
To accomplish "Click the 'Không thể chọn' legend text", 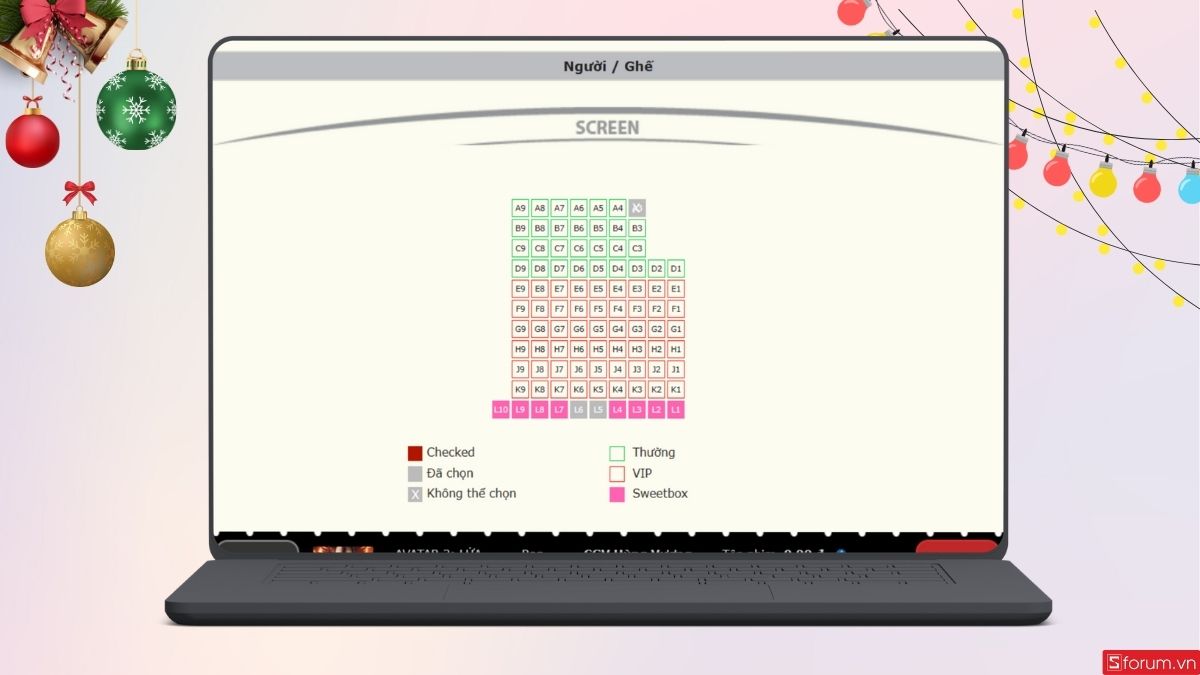I will pyautogui.click(x=472, y=493).
